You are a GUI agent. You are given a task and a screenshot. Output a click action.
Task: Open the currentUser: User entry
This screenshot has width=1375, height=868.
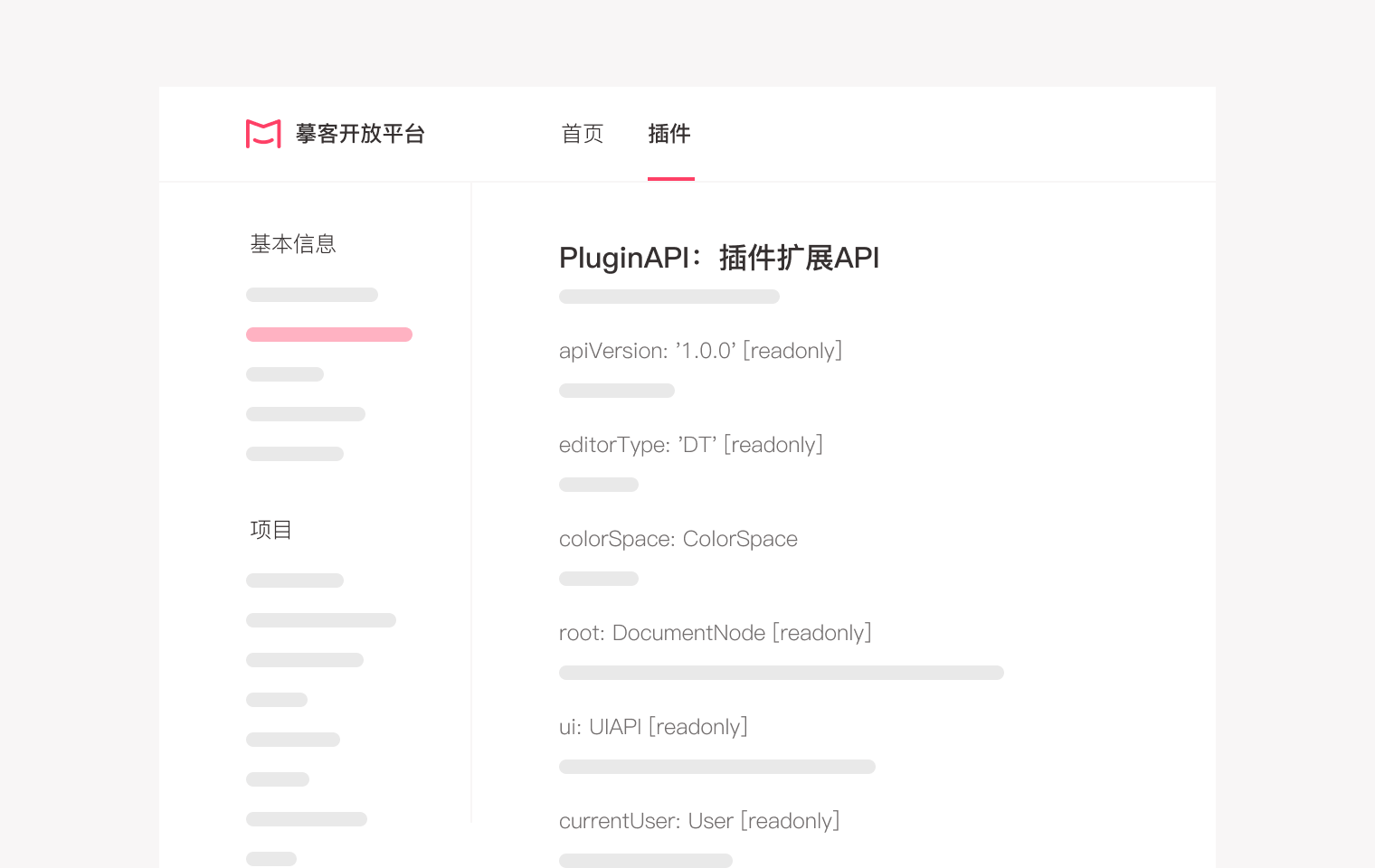699,821
